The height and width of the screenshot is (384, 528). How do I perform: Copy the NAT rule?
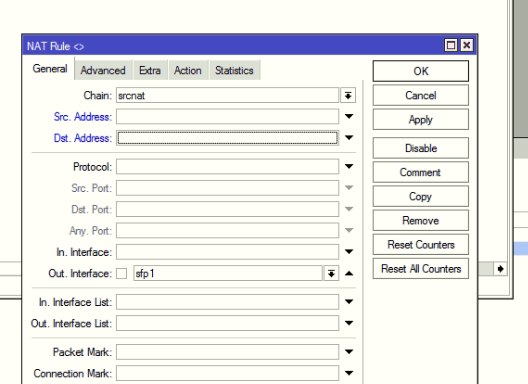pos(421,196)
